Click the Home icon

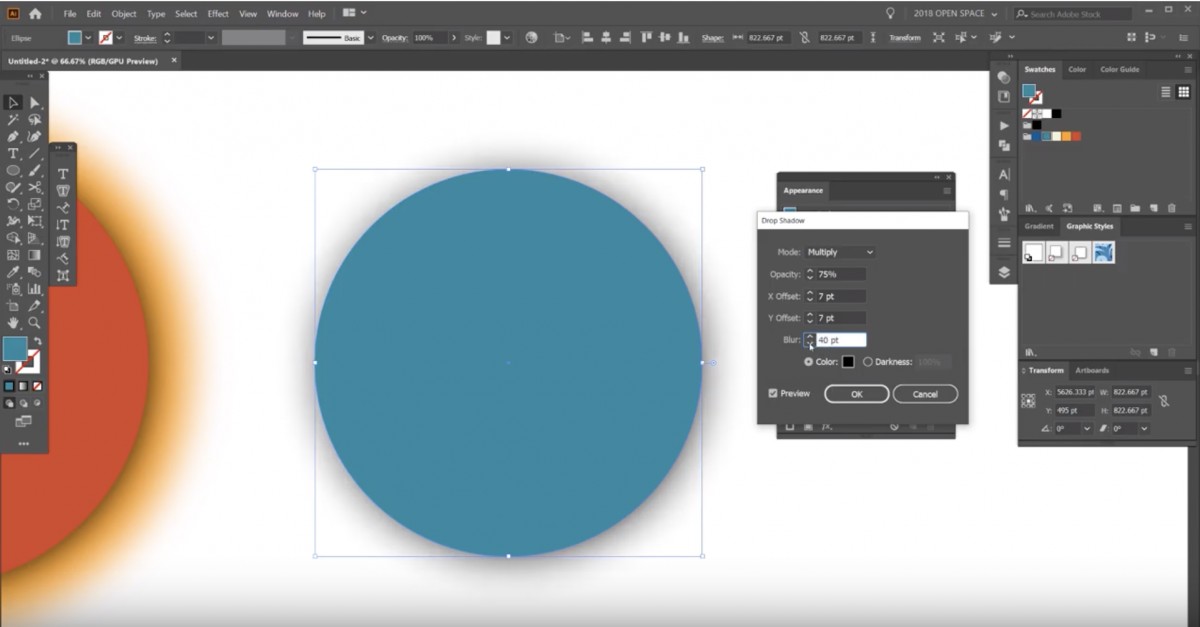(x=36, y=13)
